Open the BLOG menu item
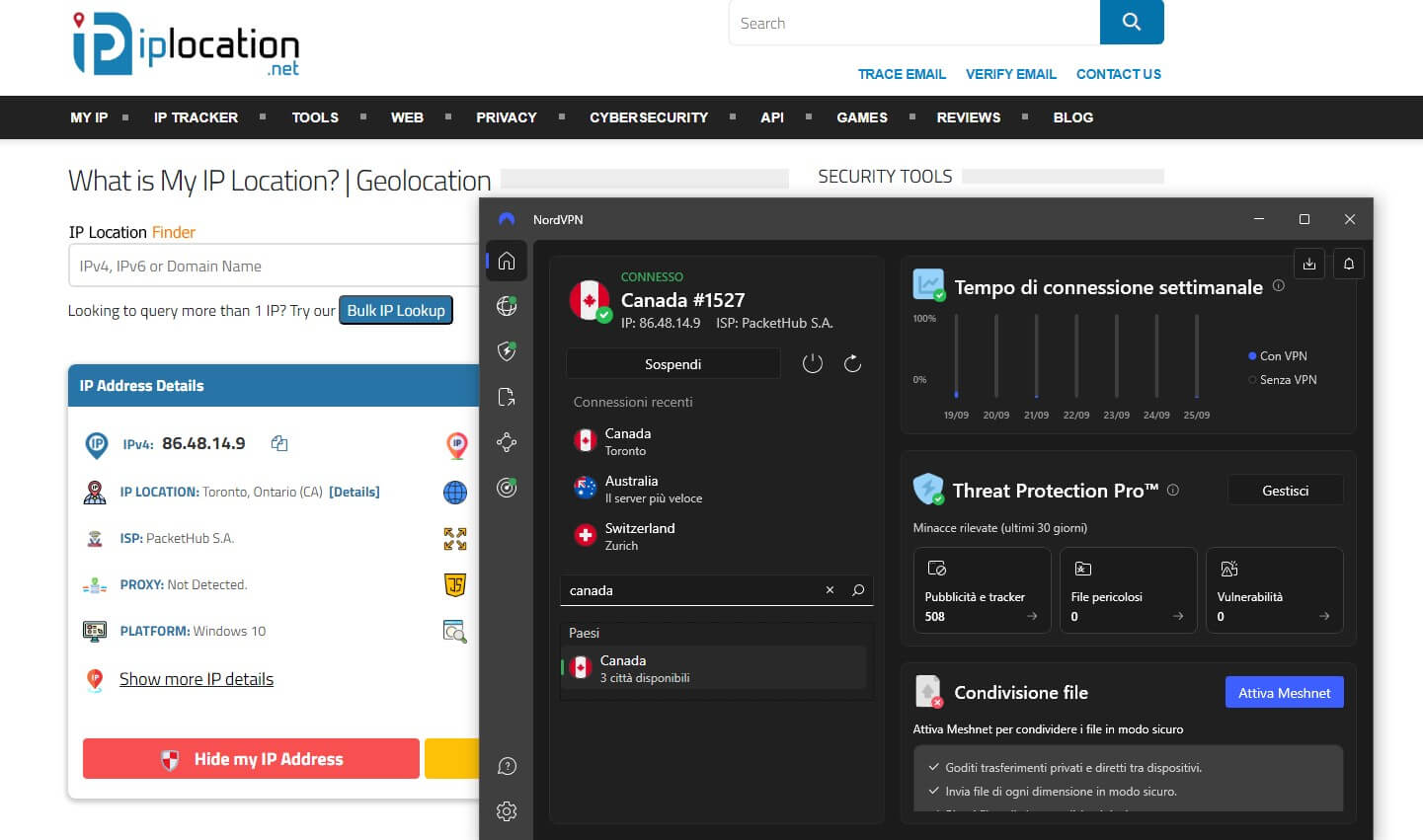The image size is (1423, 840). [x=1073, y=117]
